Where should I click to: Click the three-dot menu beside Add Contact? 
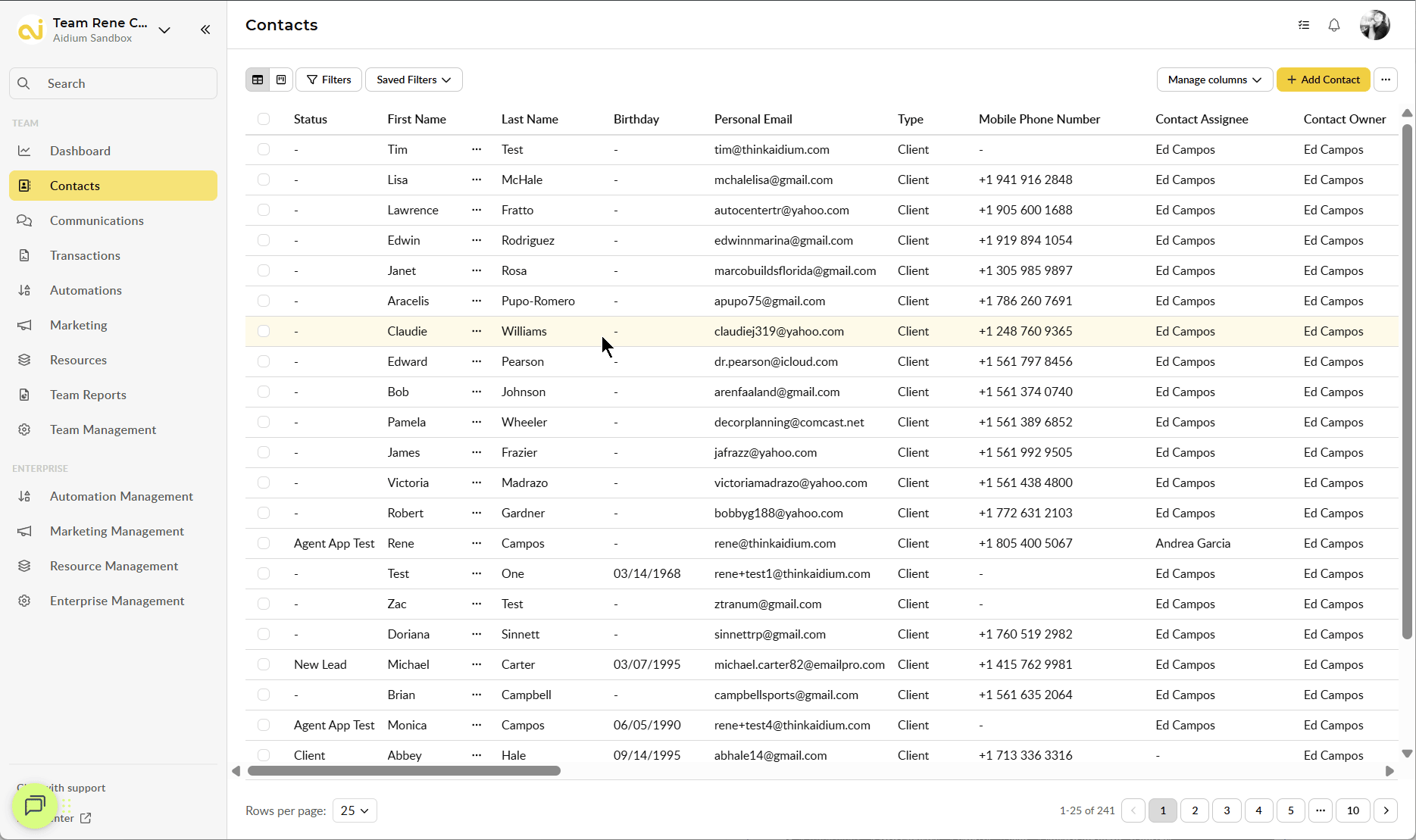pyautogui.click(x=1386, y=80)
